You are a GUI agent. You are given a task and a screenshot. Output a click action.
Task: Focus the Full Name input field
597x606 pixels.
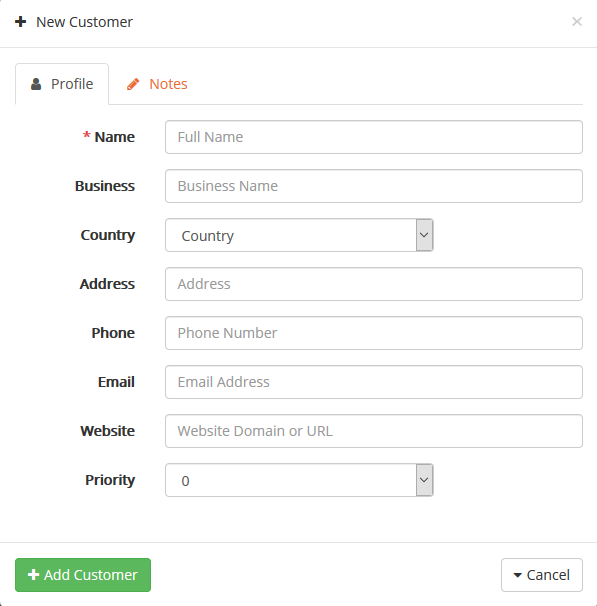coord(374,137)
